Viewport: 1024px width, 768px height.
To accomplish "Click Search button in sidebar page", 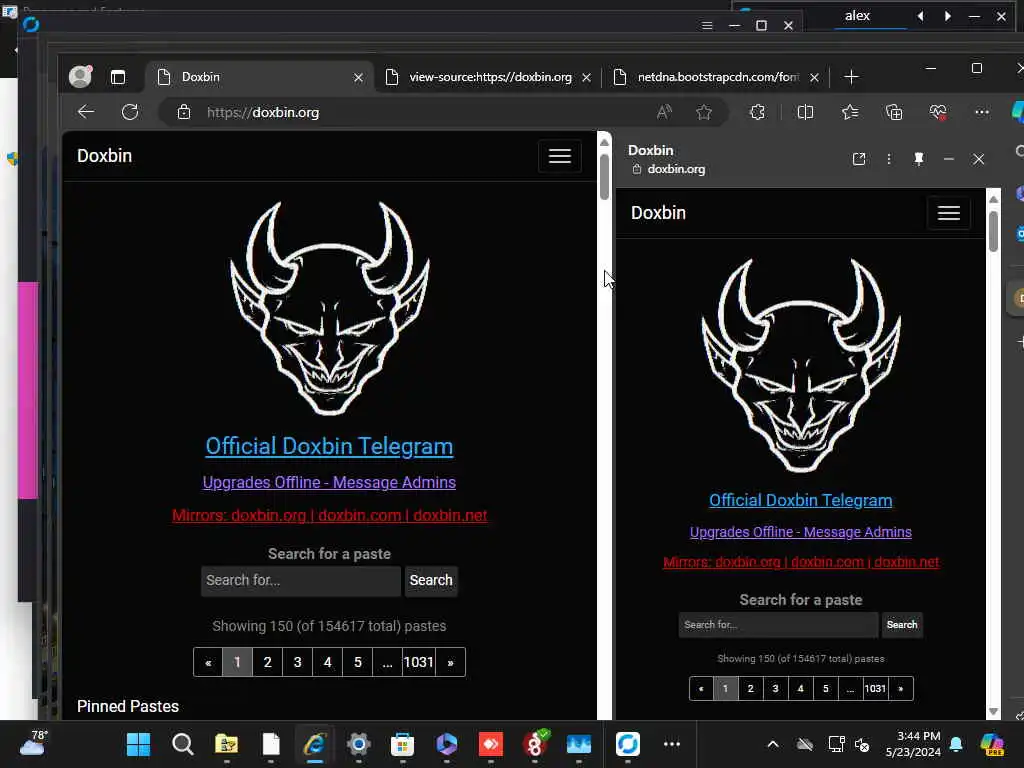I will 902,625.
